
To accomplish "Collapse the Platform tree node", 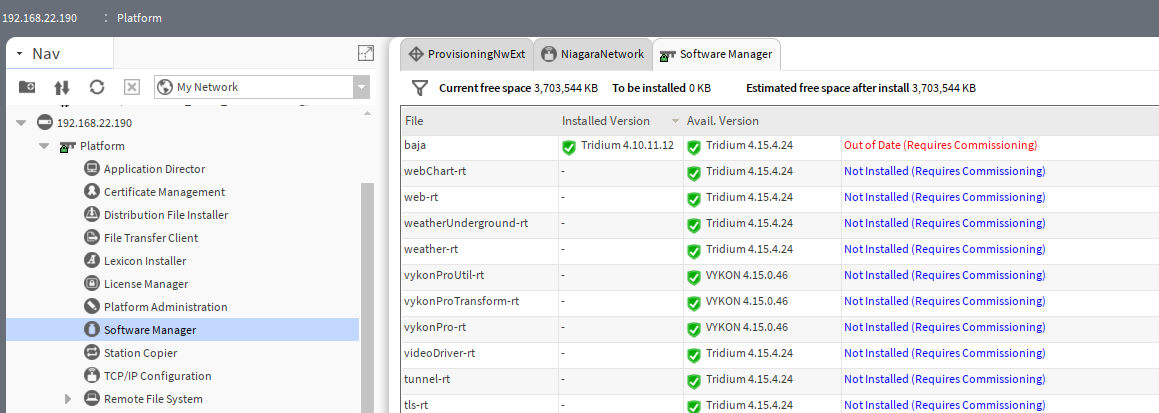I will (x=44, y=146).
